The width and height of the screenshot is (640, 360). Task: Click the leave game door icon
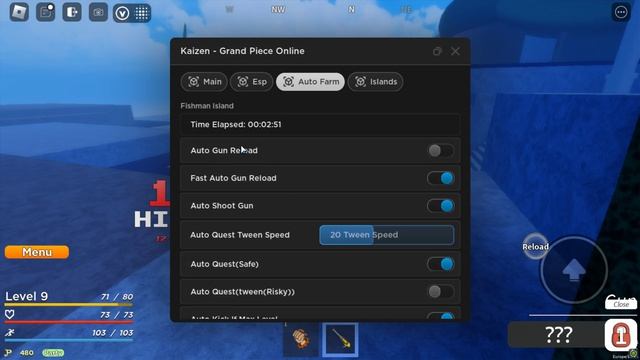[72, 12]
